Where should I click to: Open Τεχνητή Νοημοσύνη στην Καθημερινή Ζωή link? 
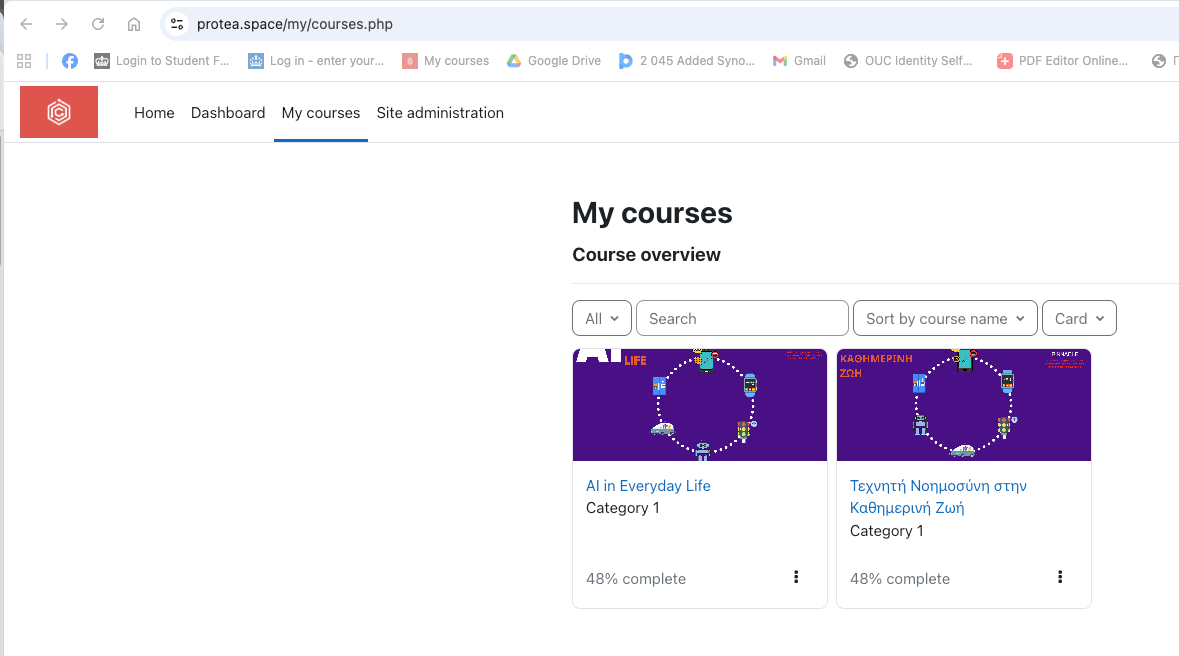(938, 497)
